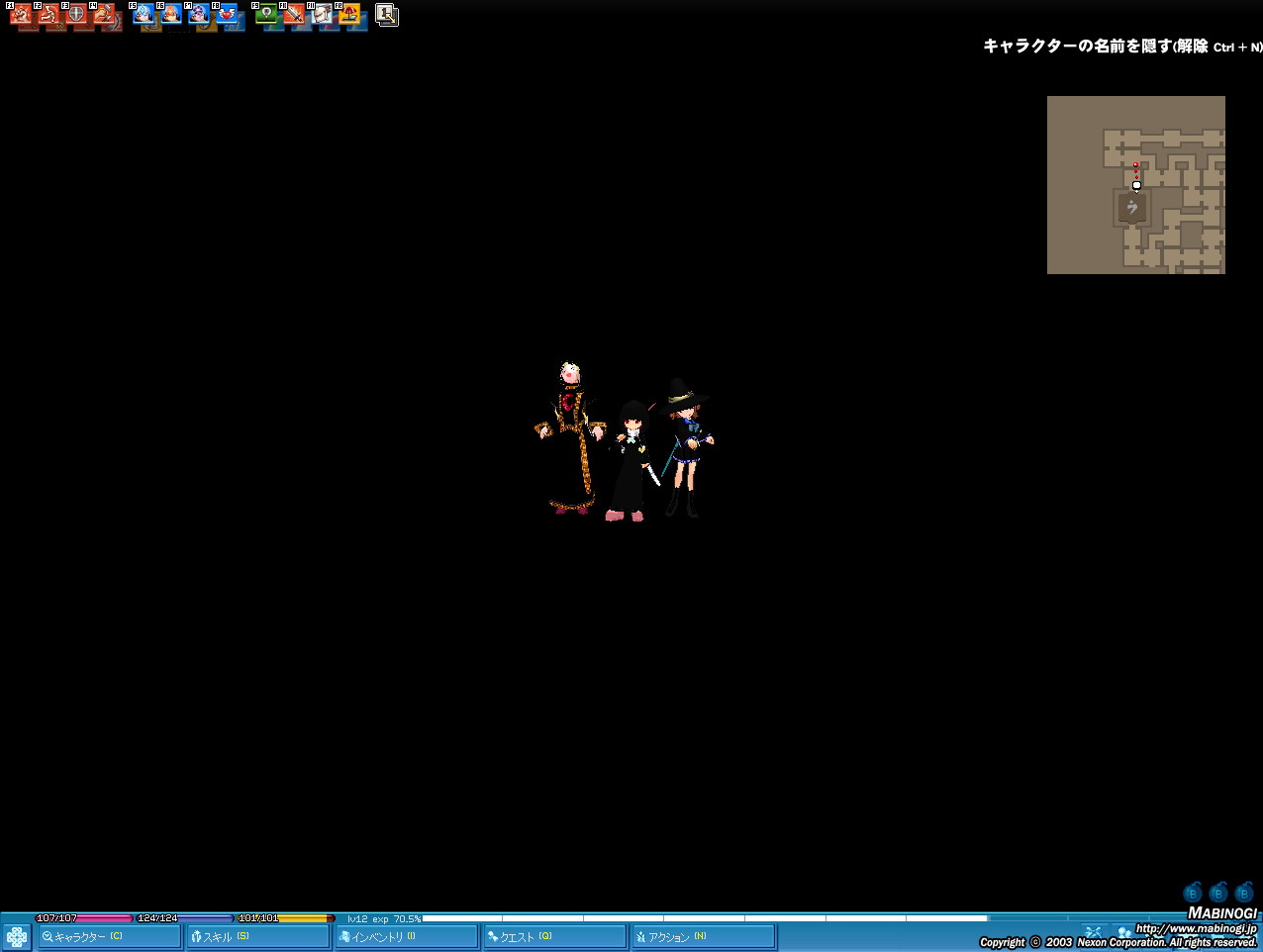Image resolution: width=1263 pixels, height=952 pixels.
Task: Click the white lv12 experience progress bar
Action: pos(705,918)
